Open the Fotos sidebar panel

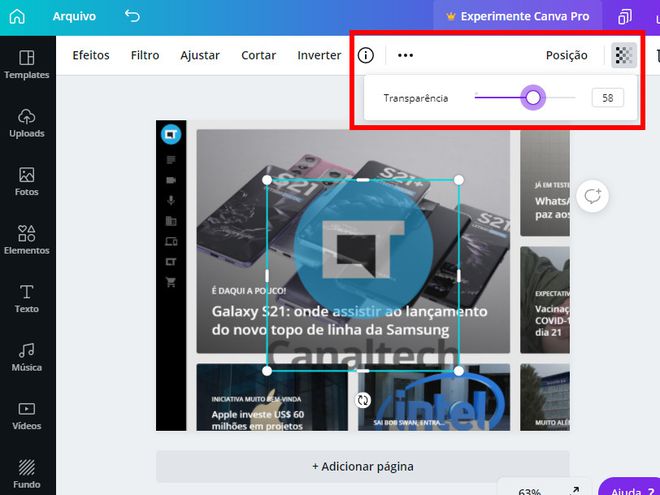coord(27,181)
